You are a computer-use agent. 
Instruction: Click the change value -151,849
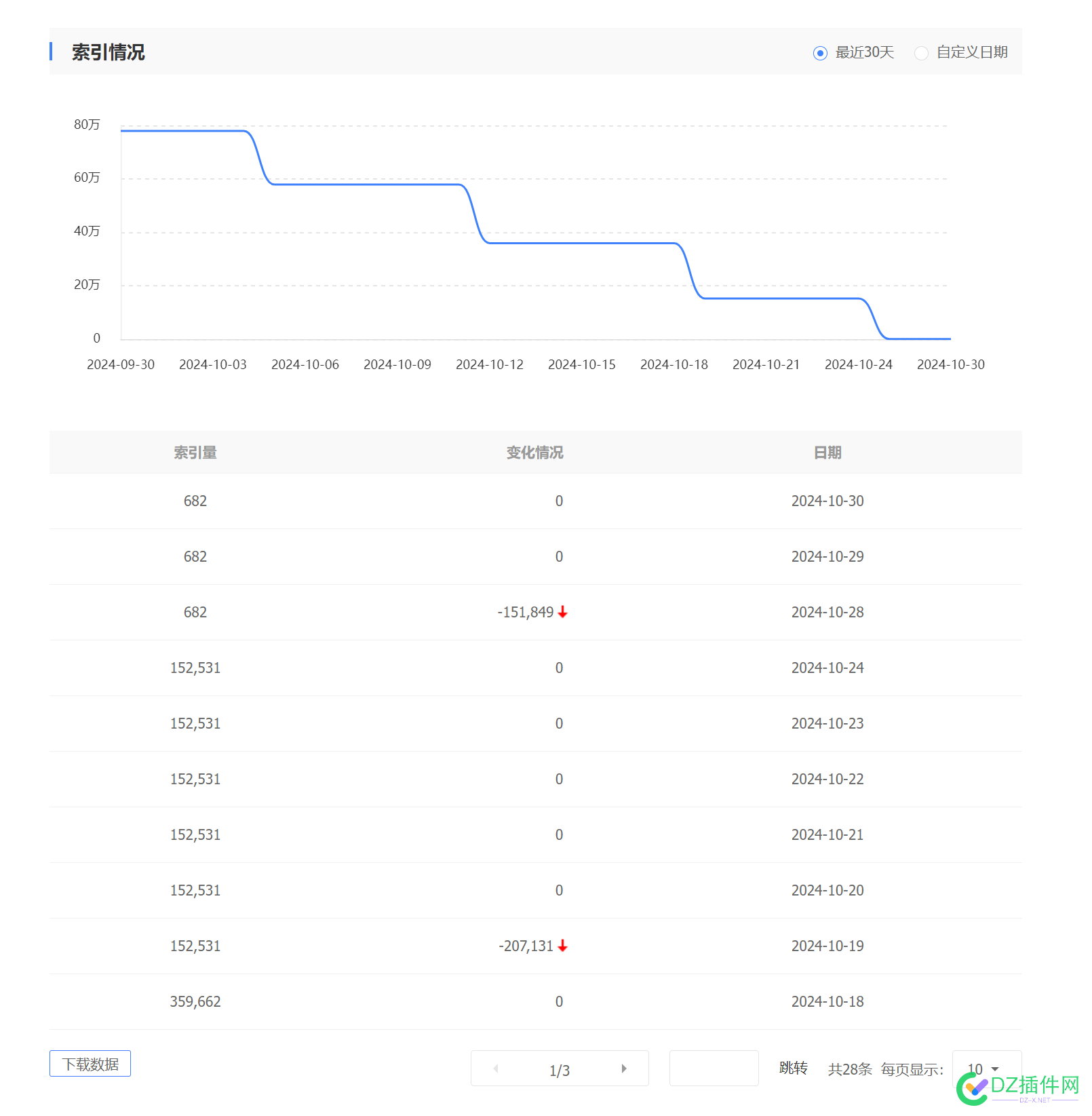point(526,612)
